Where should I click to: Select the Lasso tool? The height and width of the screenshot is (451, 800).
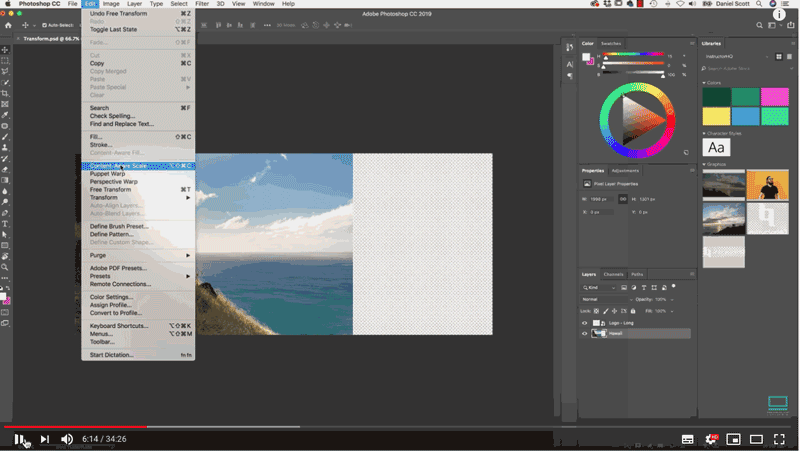(5, 71)
